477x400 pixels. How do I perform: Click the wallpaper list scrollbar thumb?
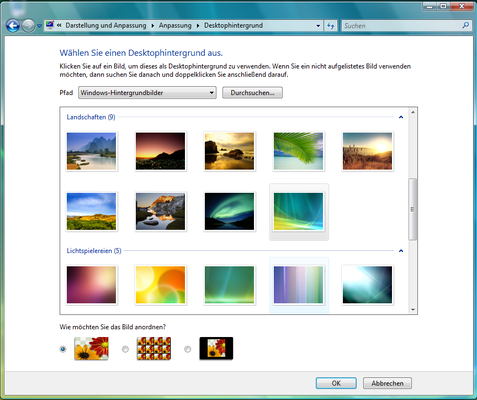(x=413, y=209)
